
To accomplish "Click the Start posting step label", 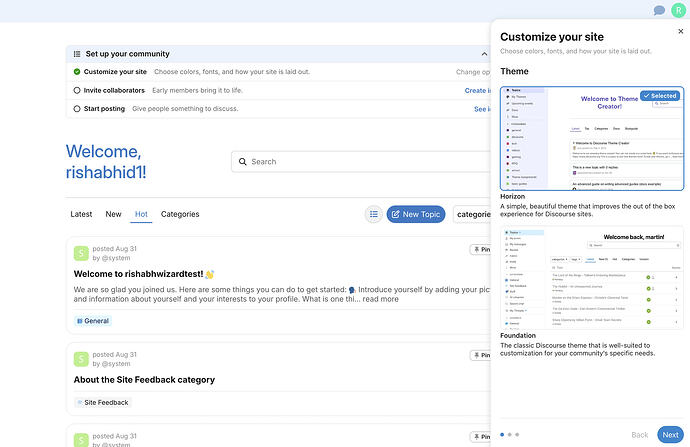I will (x=104, y=109).
